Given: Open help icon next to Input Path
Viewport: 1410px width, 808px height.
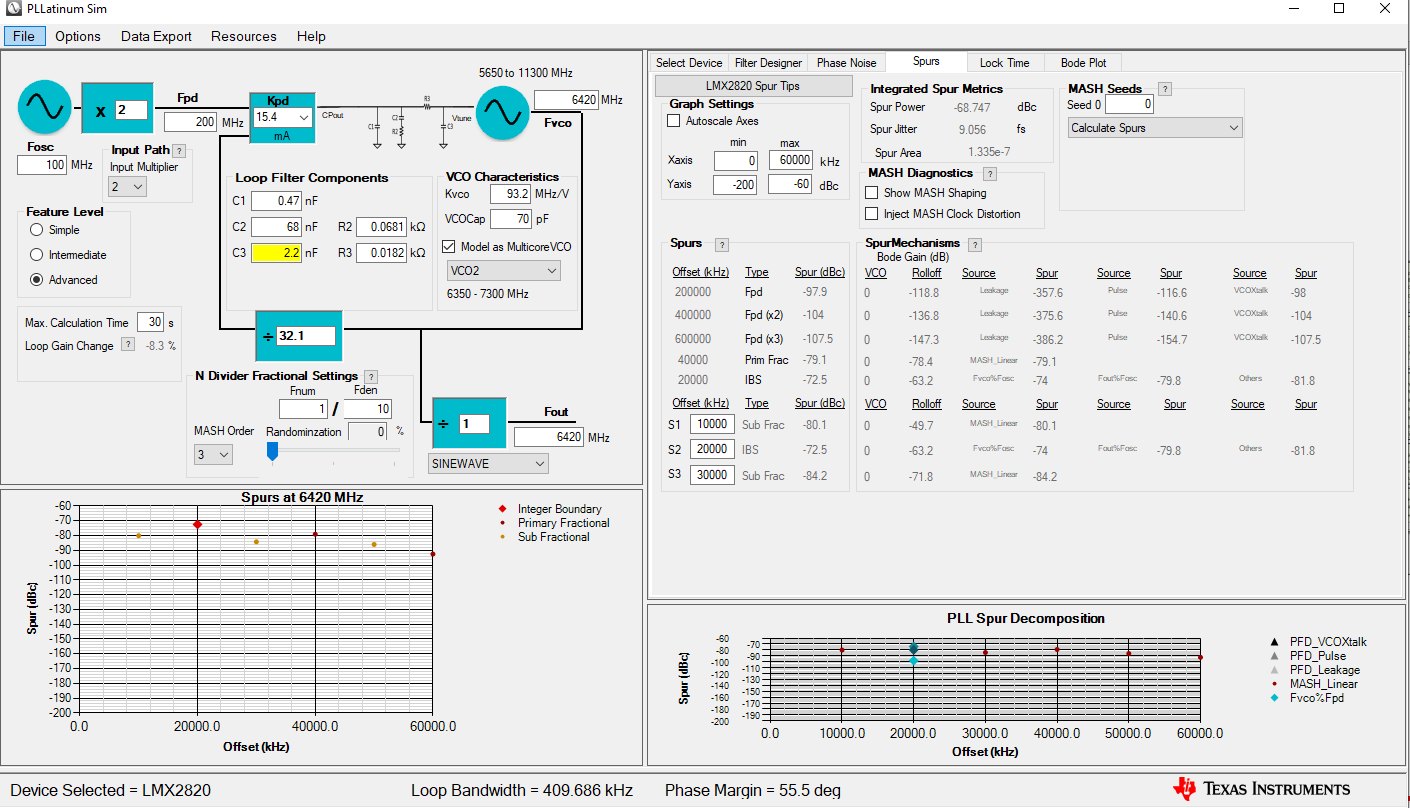Looking at the screenshot, I should pyautogui.click(x=179, y=151).
